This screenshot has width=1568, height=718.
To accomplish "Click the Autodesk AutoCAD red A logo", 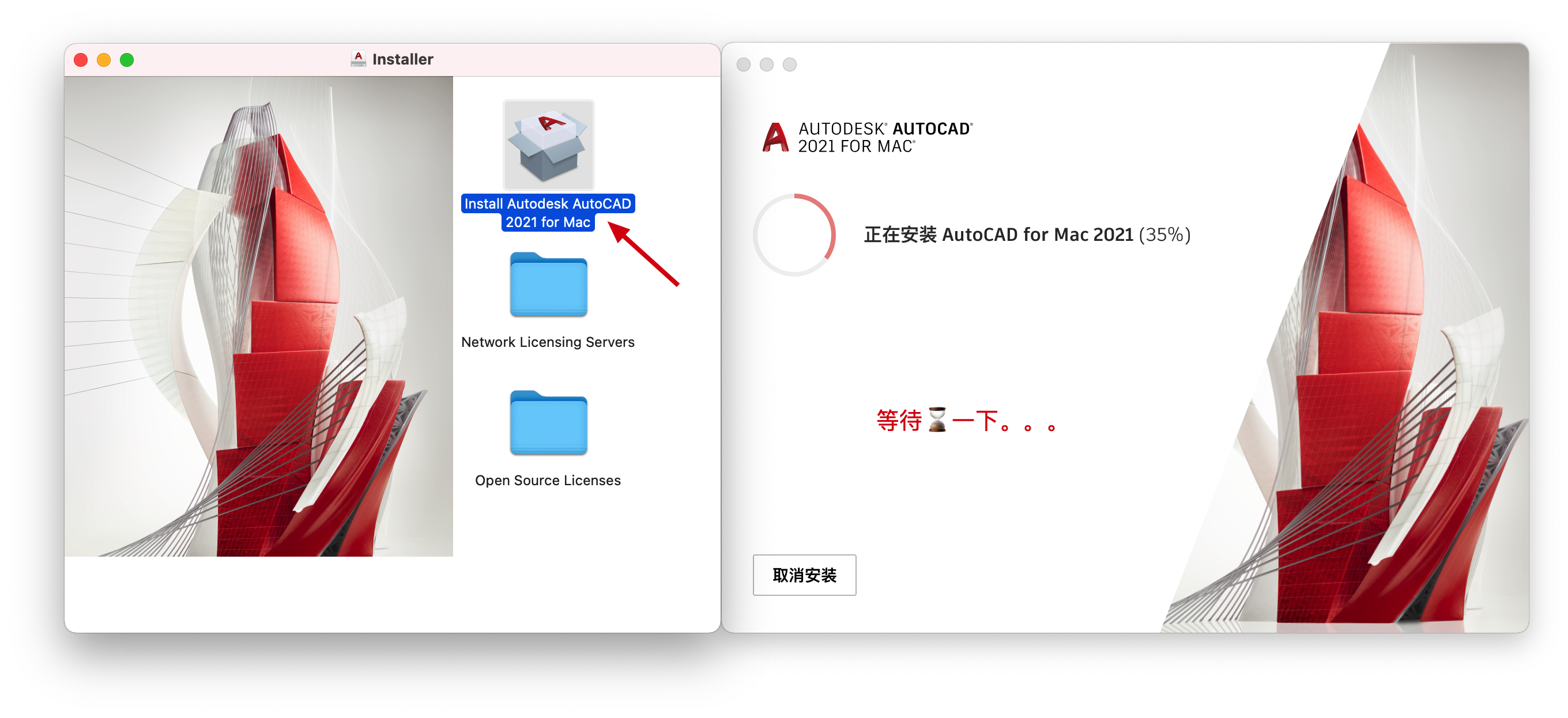I will point(775,138).
